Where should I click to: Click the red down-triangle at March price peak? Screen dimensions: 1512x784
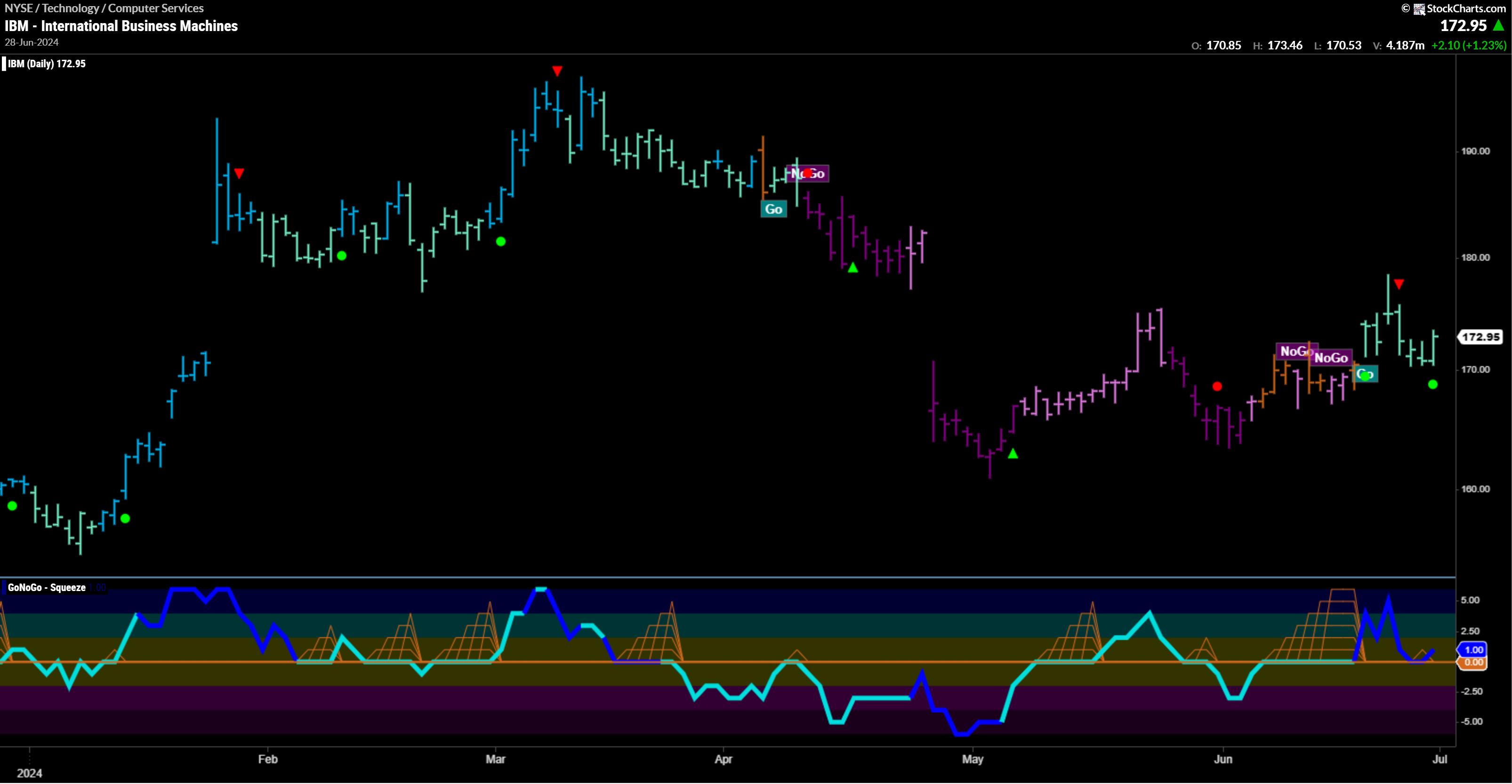557,71
